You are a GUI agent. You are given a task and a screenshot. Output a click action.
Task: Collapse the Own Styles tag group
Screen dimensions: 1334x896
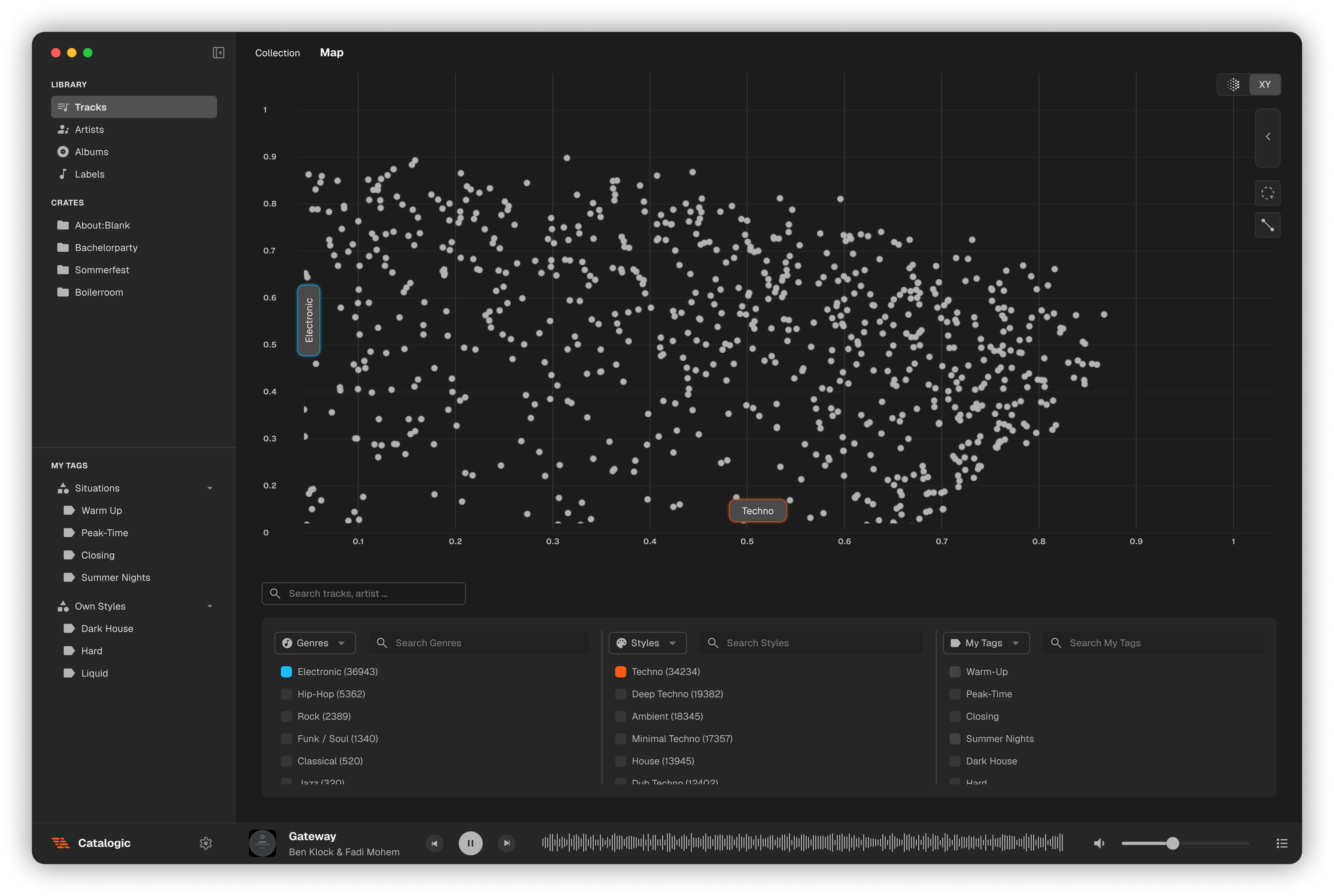point(210,606)
